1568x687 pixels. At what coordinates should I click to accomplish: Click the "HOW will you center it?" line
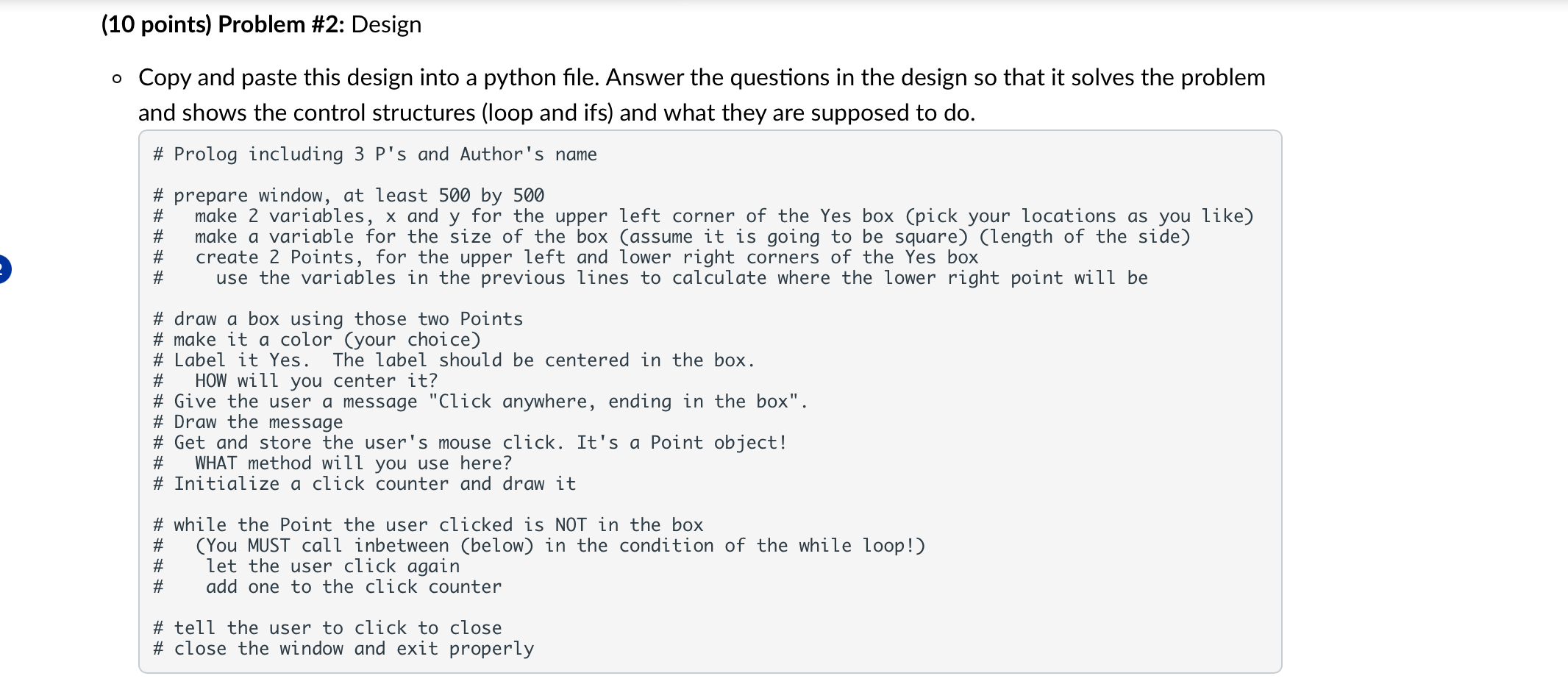coord(316,381)
